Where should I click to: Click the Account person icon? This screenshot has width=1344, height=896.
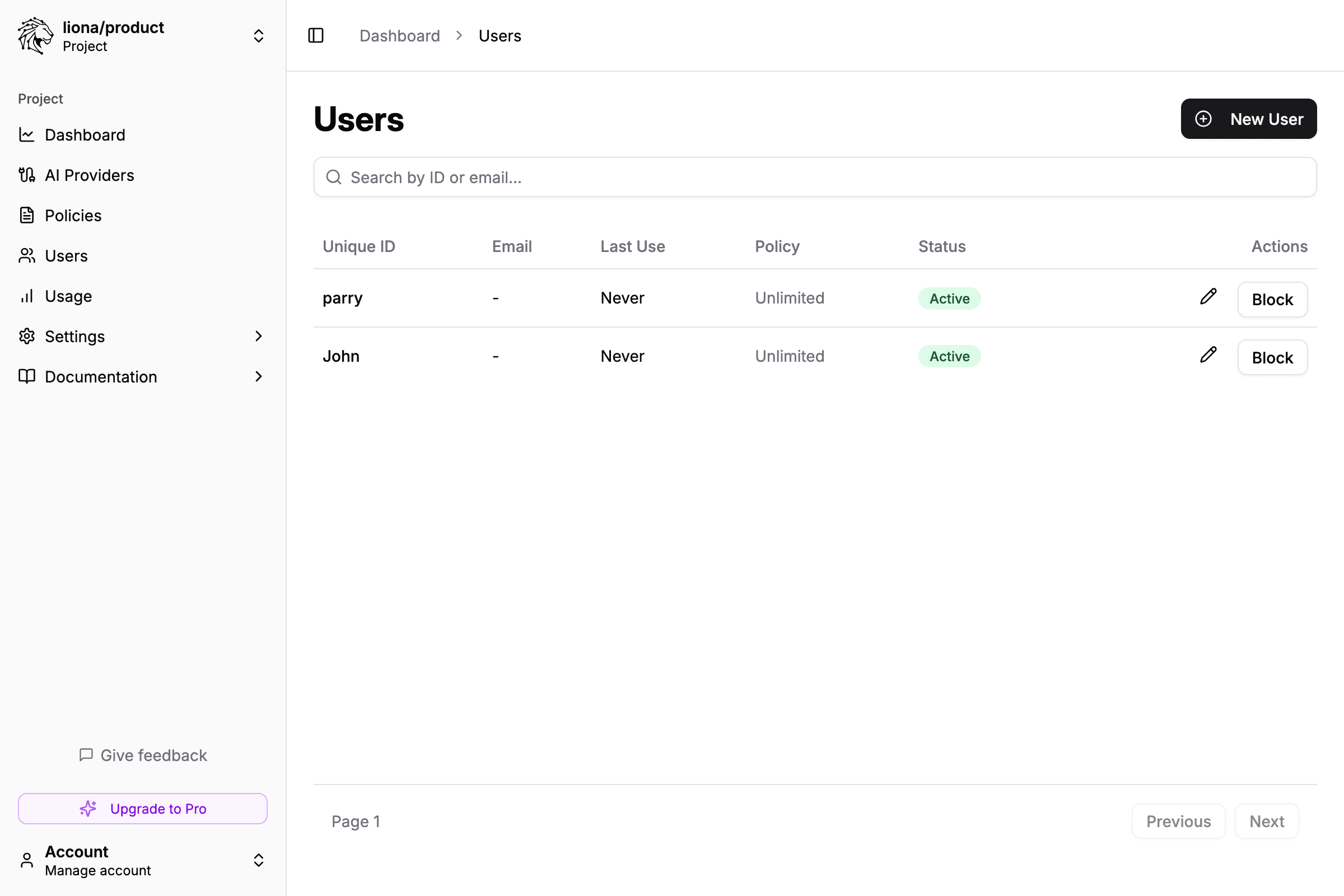(27, 860)
